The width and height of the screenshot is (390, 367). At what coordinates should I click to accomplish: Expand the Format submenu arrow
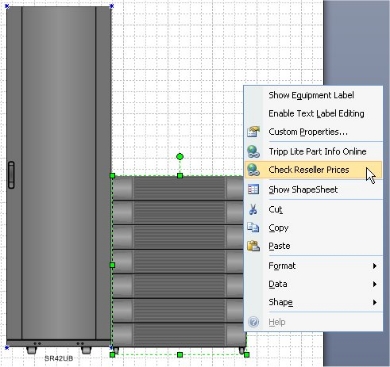pyautogui.click(x=375, y=266)
